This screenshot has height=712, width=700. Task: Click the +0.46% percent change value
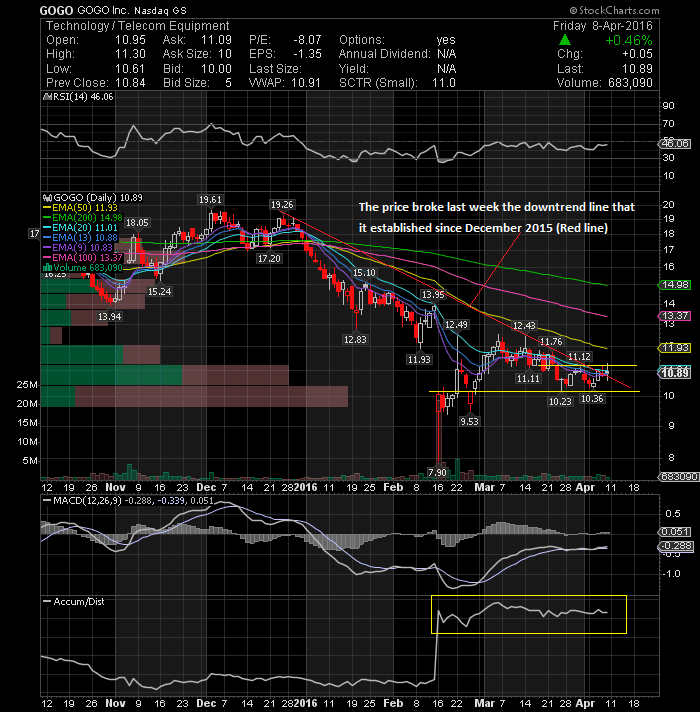(629, 40)
